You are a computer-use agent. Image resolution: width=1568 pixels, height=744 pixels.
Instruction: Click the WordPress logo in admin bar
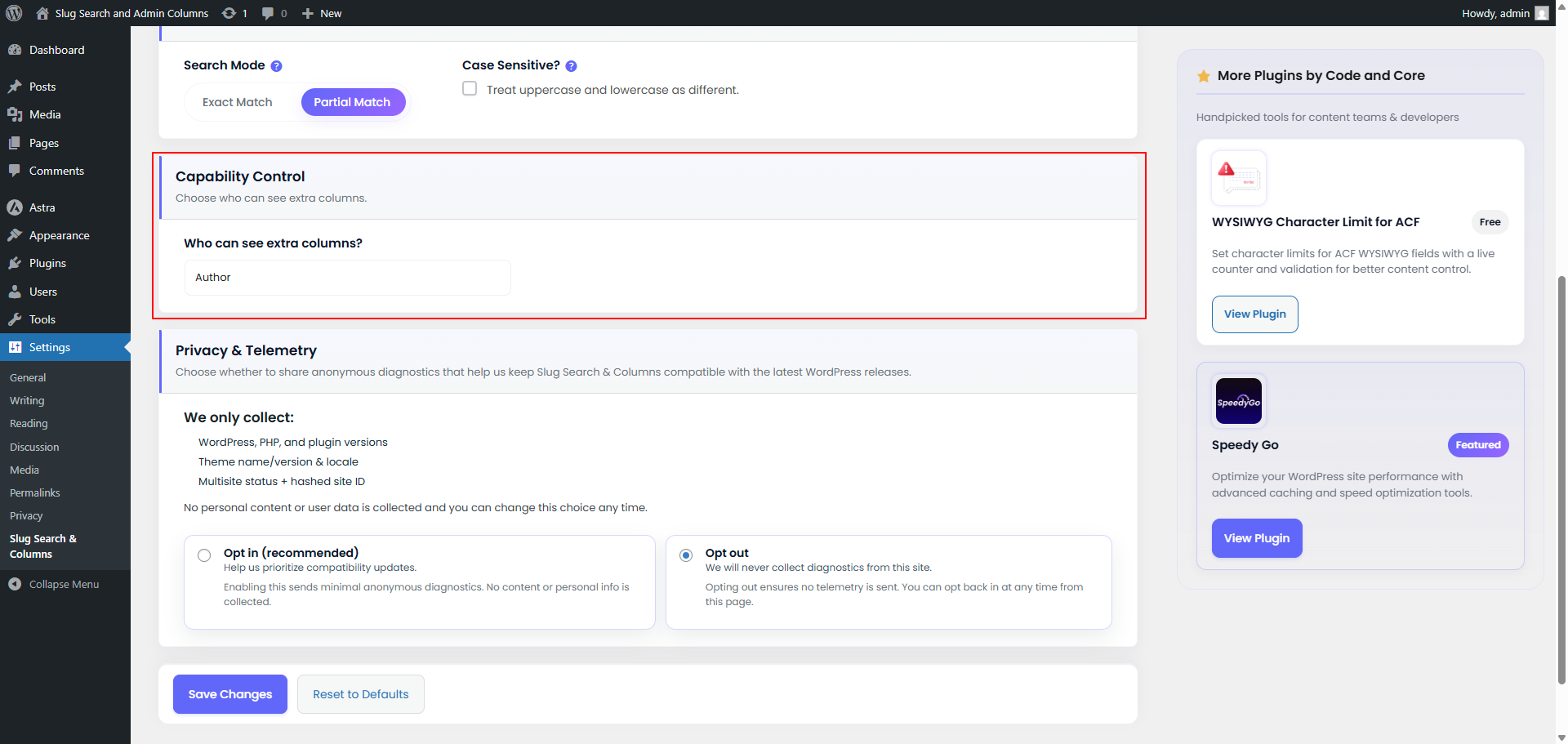click(x=13, y=13)
